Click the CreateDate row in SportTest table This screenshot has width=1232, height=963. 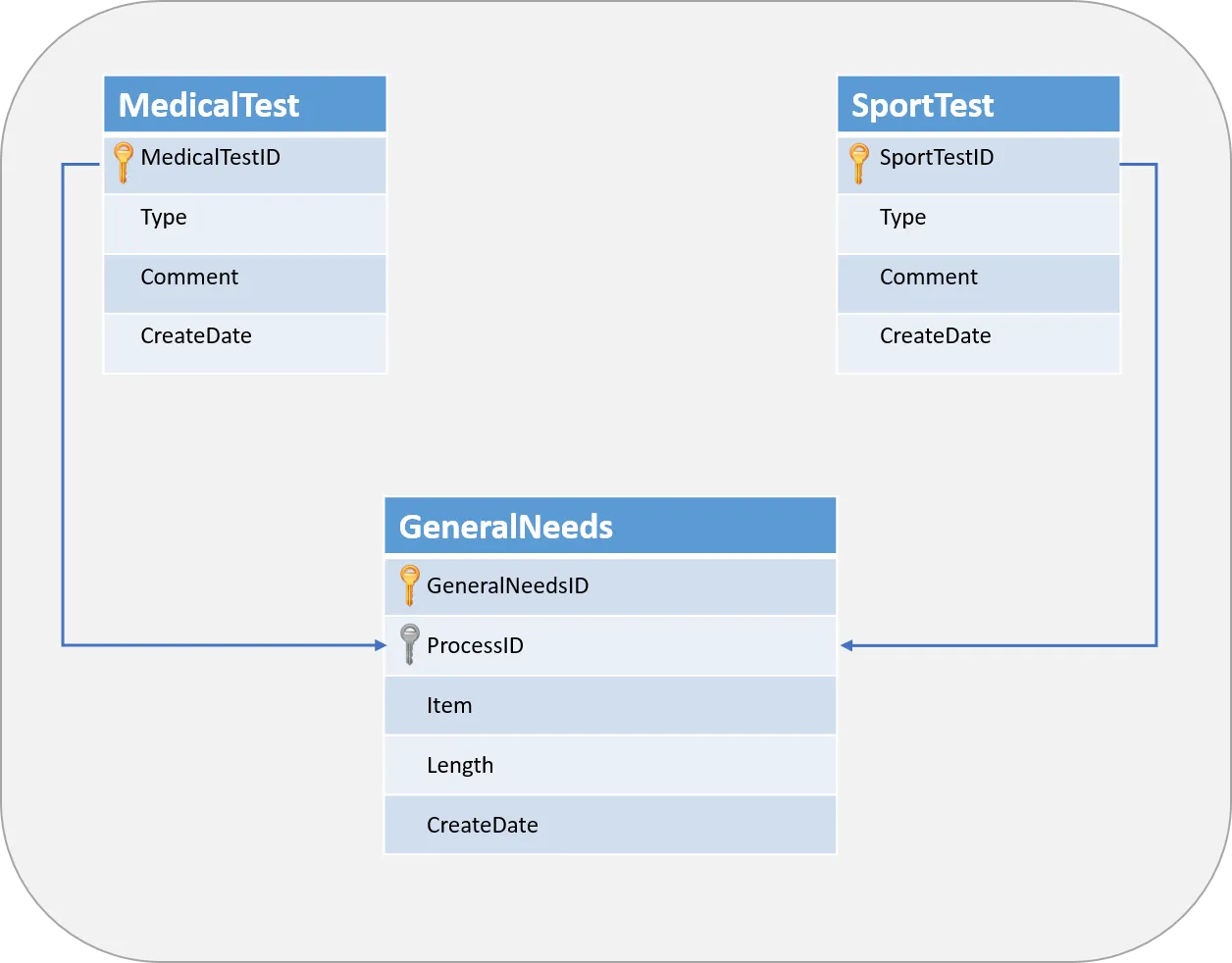pos(978,337)
